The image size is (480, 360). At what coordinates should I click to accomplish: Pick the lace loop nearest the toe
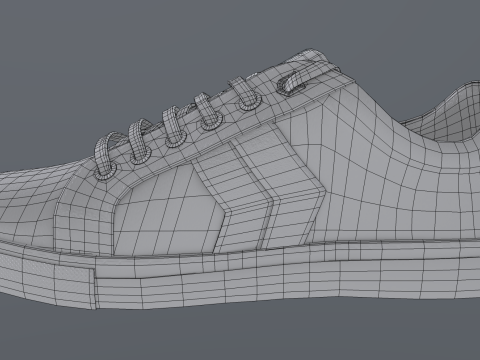(105, 156)
